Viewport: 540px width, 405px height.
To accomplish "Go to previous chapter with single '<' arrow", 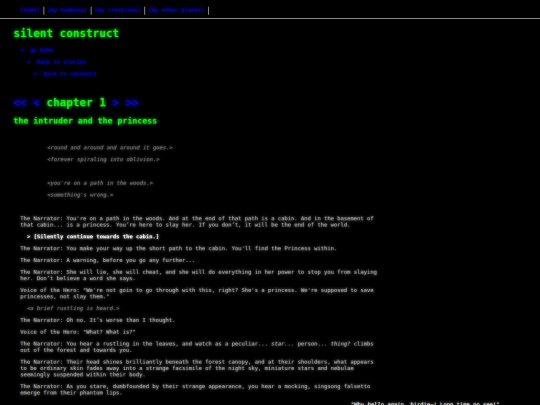I will (x=37, y=103).
